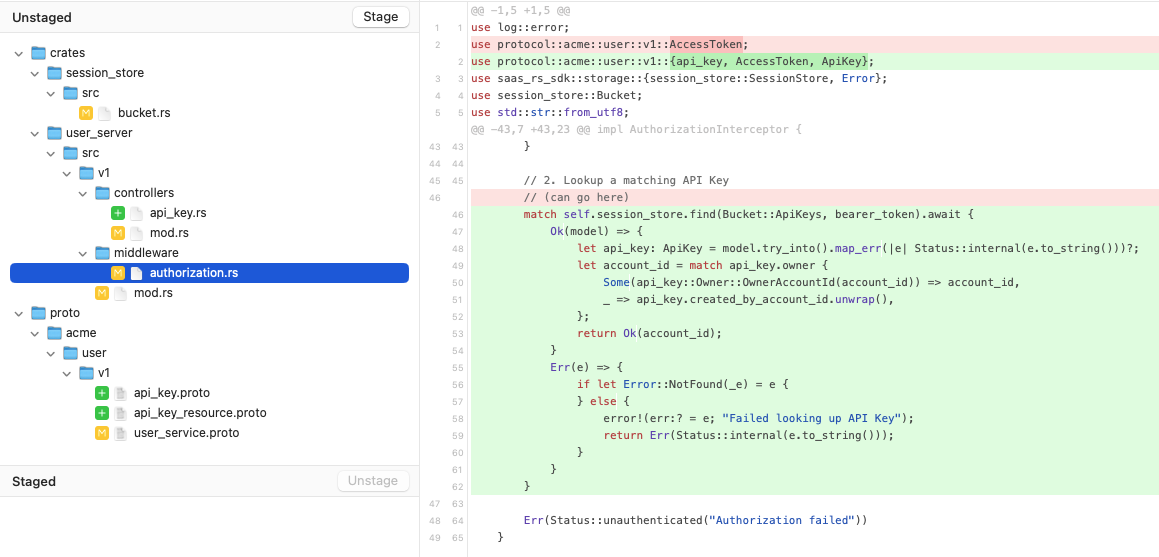Click the session_store folder icon
This screenshot has width=1159, height=557.
[55, 72]
